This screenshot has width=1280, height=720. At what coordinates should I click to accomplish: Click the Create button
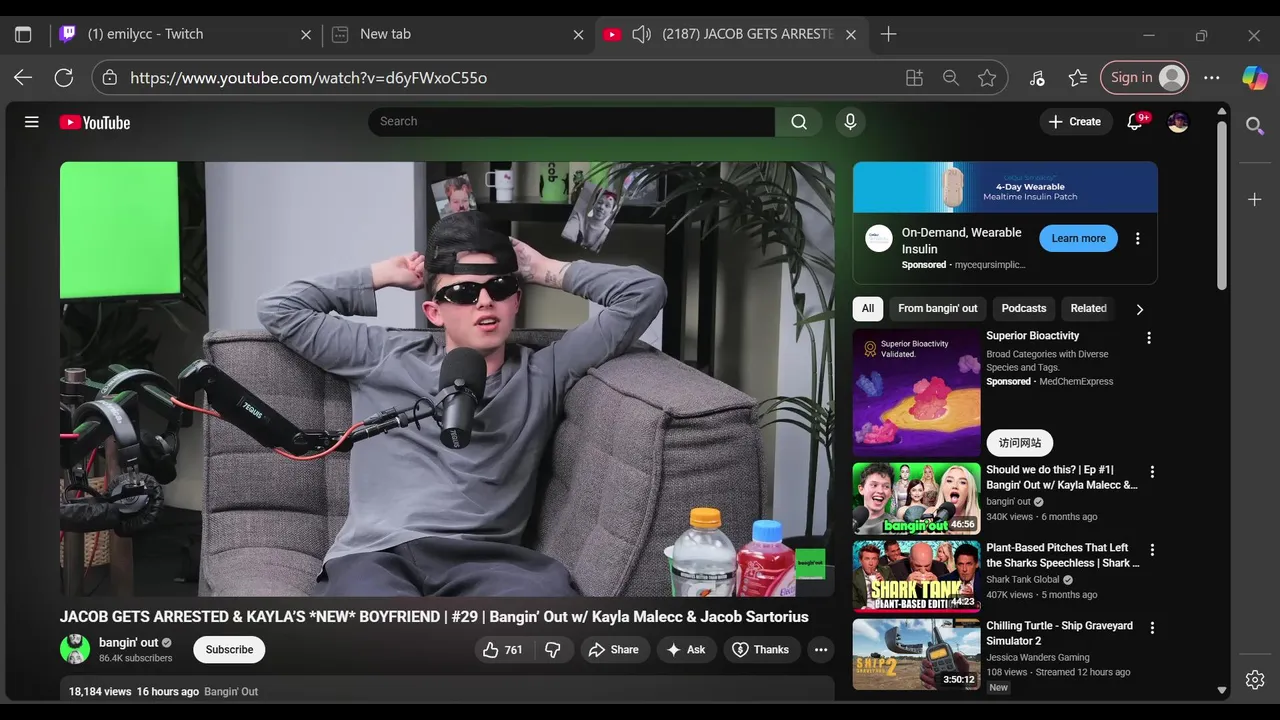[x=1076, y=122]
